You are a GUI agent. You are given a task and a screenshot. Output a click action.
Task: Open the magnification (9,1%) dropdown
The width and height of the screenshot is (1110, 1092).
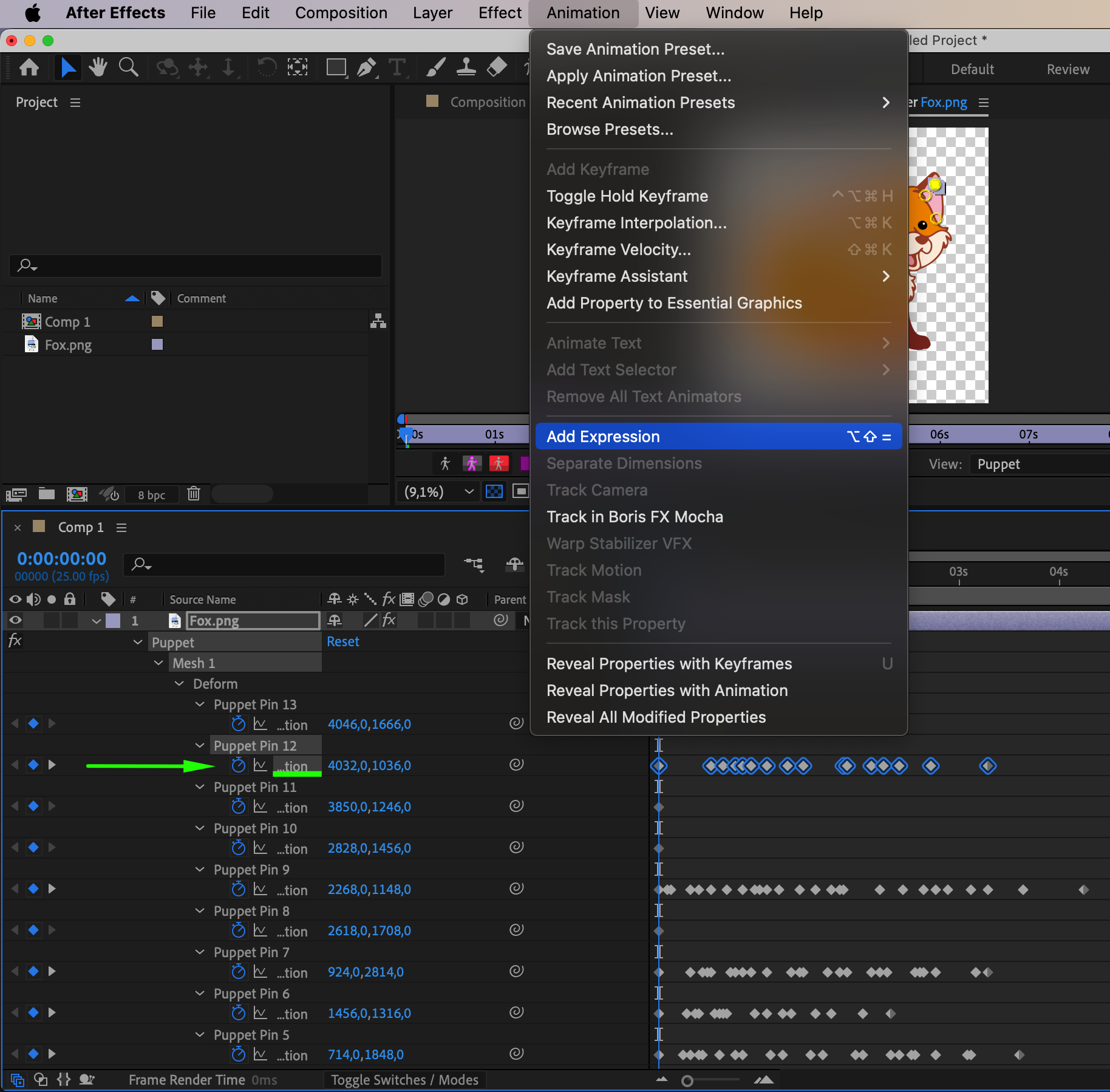click(x=438, y=491)
